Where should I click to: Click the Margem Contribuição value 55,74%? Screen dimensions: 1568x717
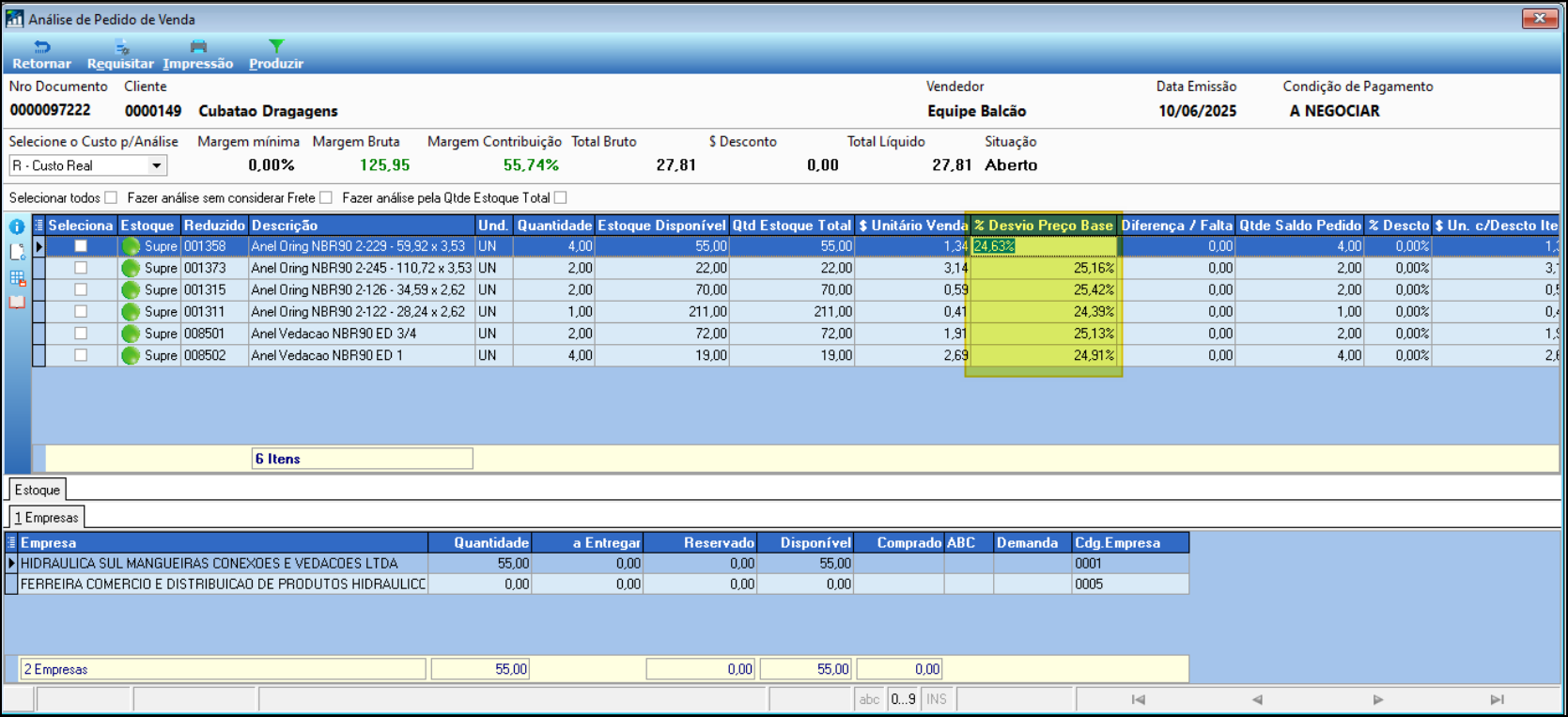point(531,165)
